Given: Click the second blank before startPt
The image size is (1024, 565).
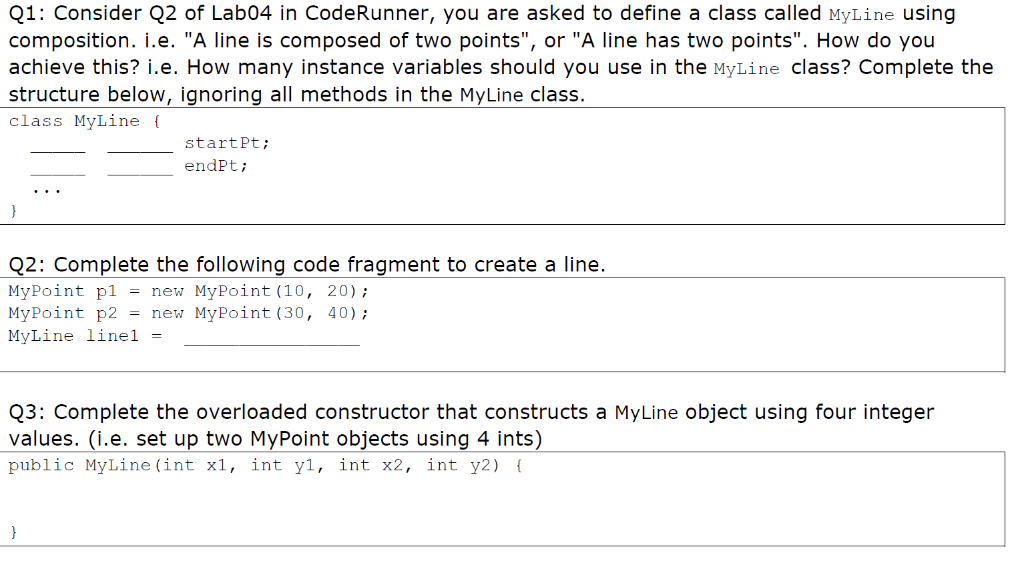Looking at the screenshot, I should click(140, 150).
